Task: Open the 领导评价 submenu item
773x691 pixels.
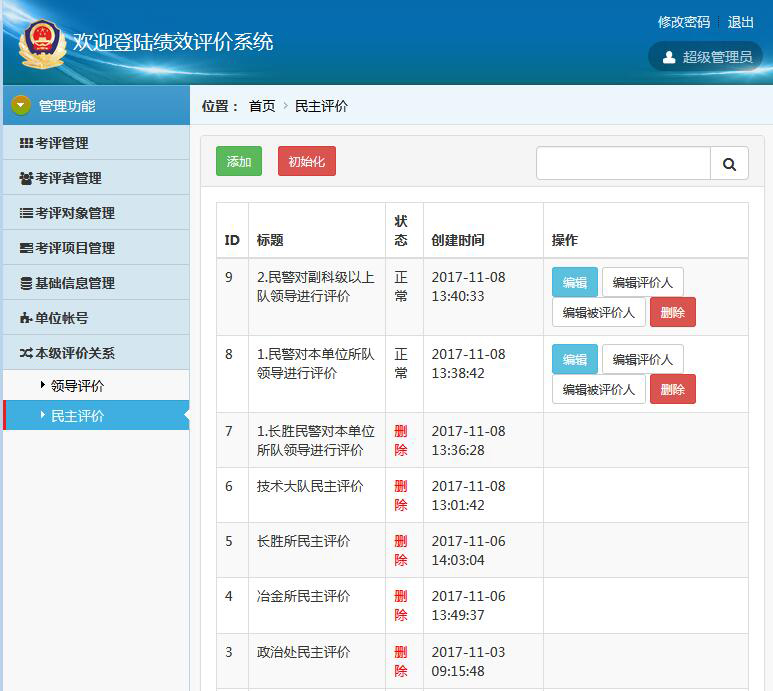Action: coord(77,386)
